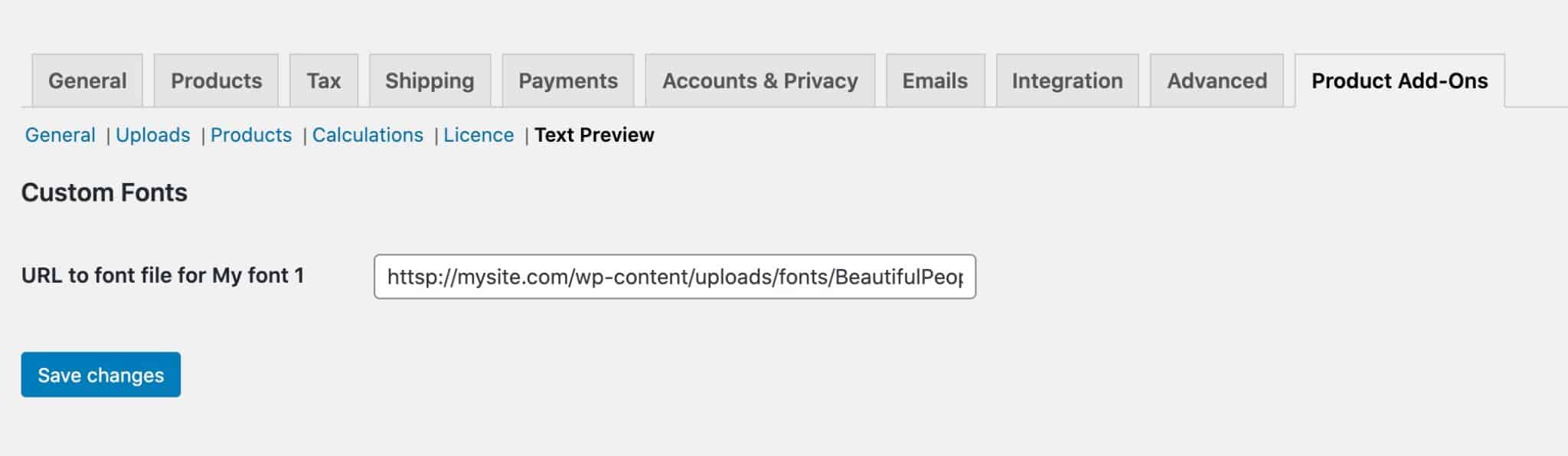Open the Licence settings link
1568x456 pixels.
pos(479,135)
